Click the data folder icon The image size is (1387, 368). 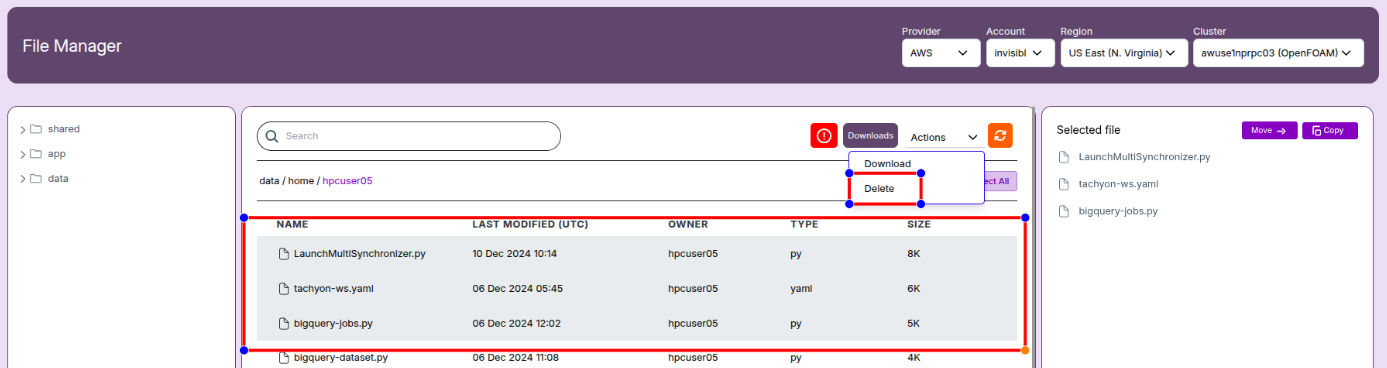click(36, 179)
